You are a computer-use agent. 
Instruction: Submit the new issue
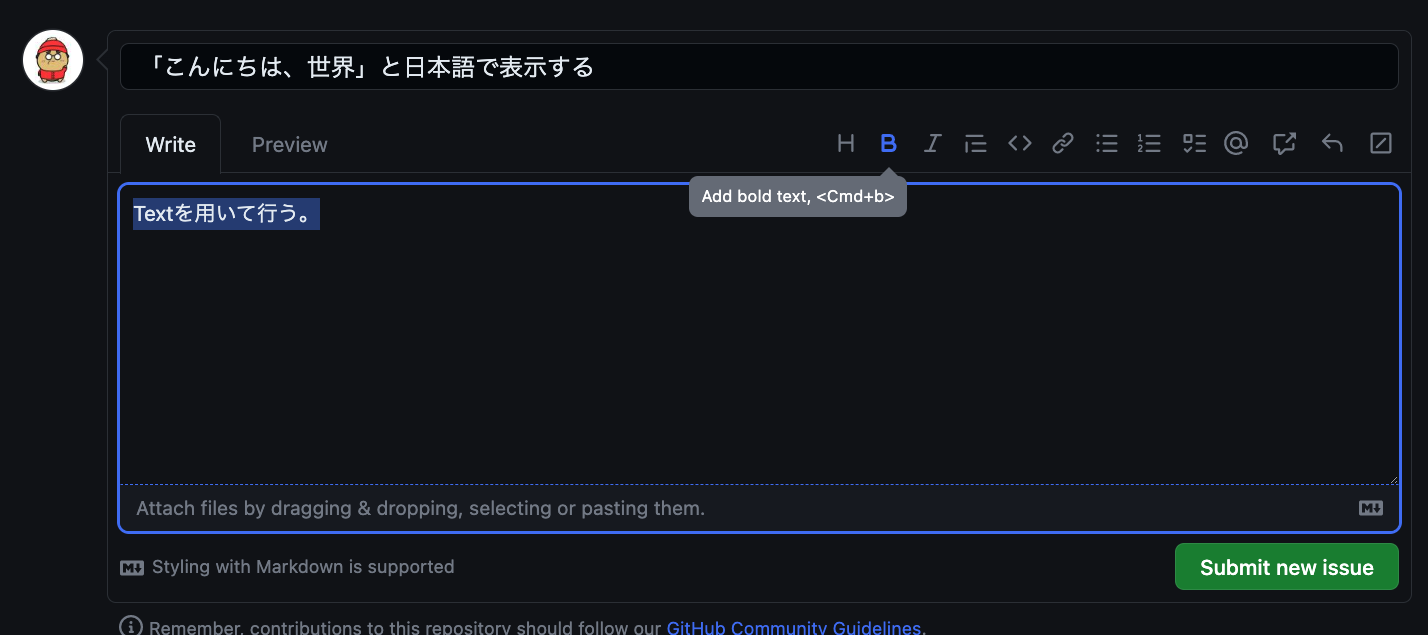click(x=1286, y=567)
